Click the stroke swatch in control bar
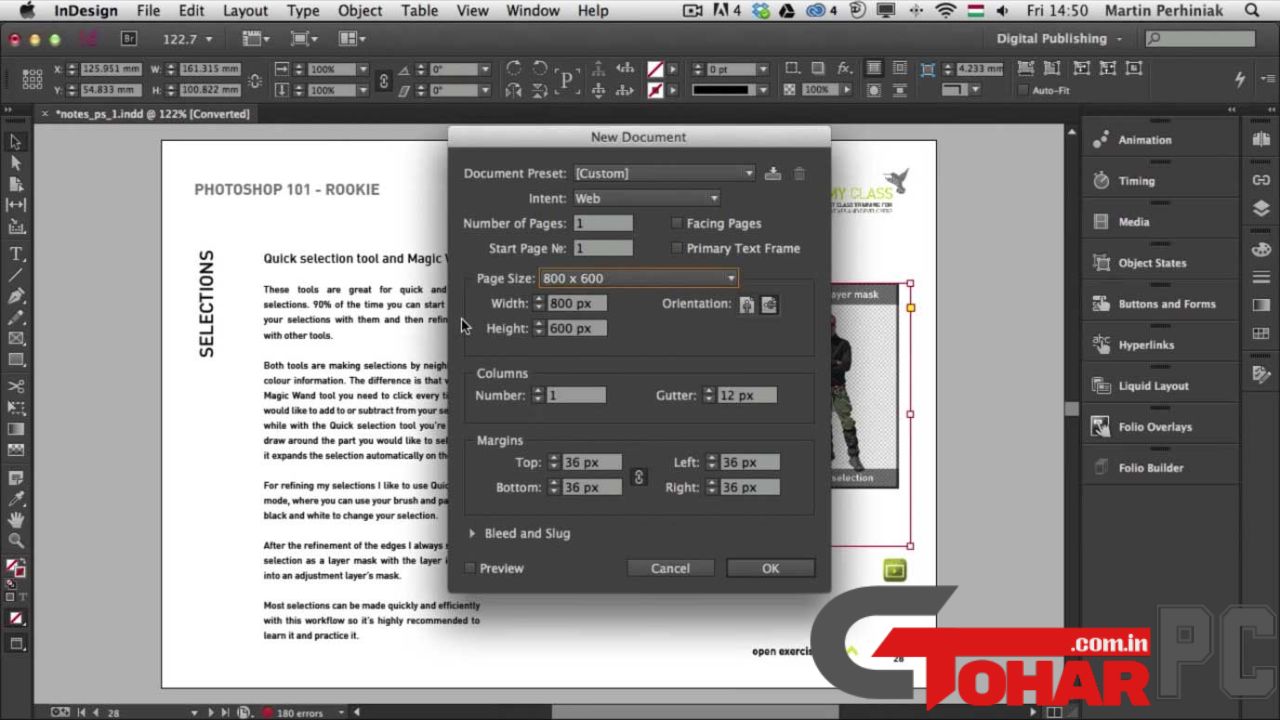This screenshot has height=720, width=1280. 655,90
